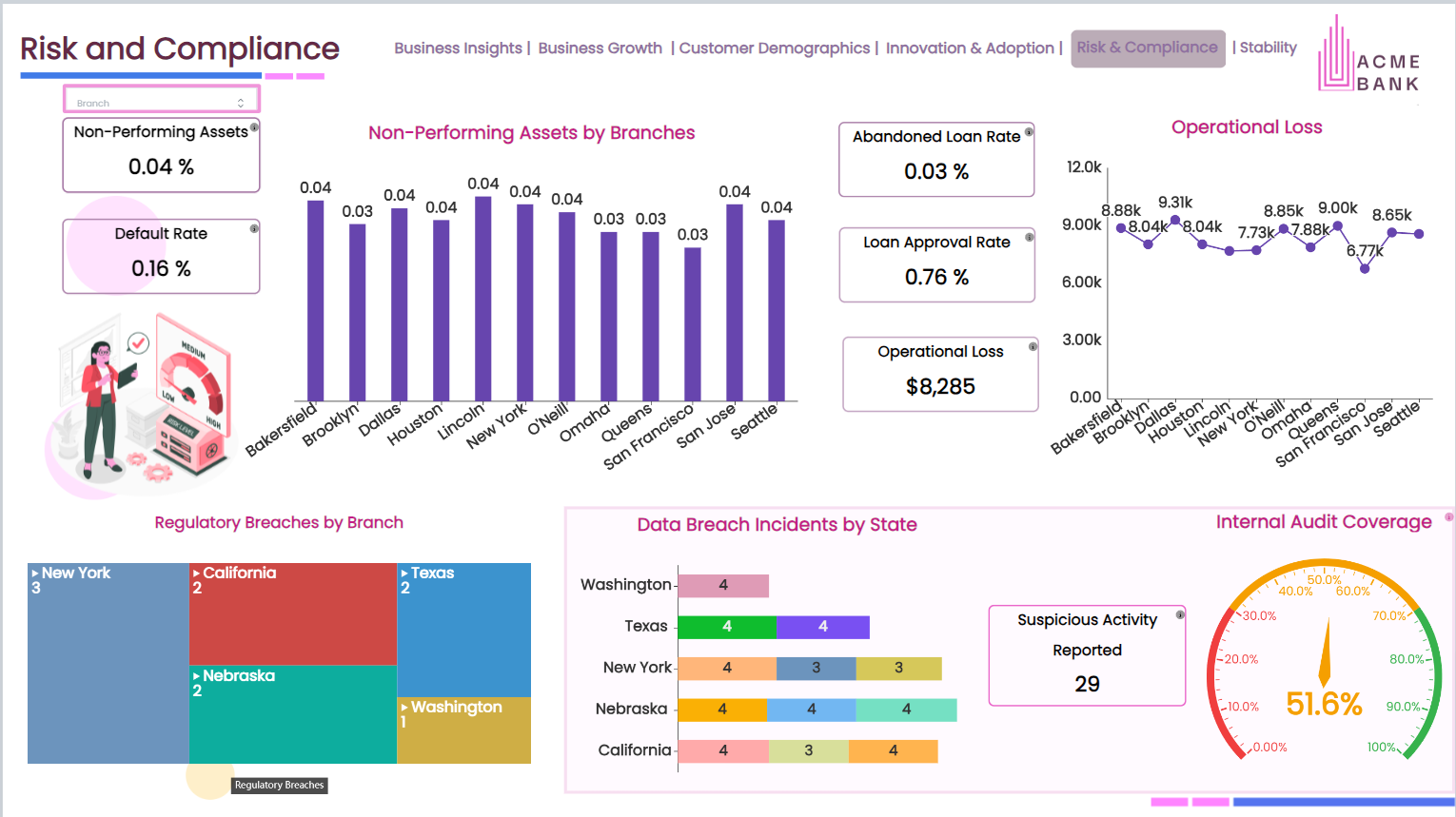Click the 6.77k point on Operational Loss line
This screenshot has height=817, width=1456.
1365,268
